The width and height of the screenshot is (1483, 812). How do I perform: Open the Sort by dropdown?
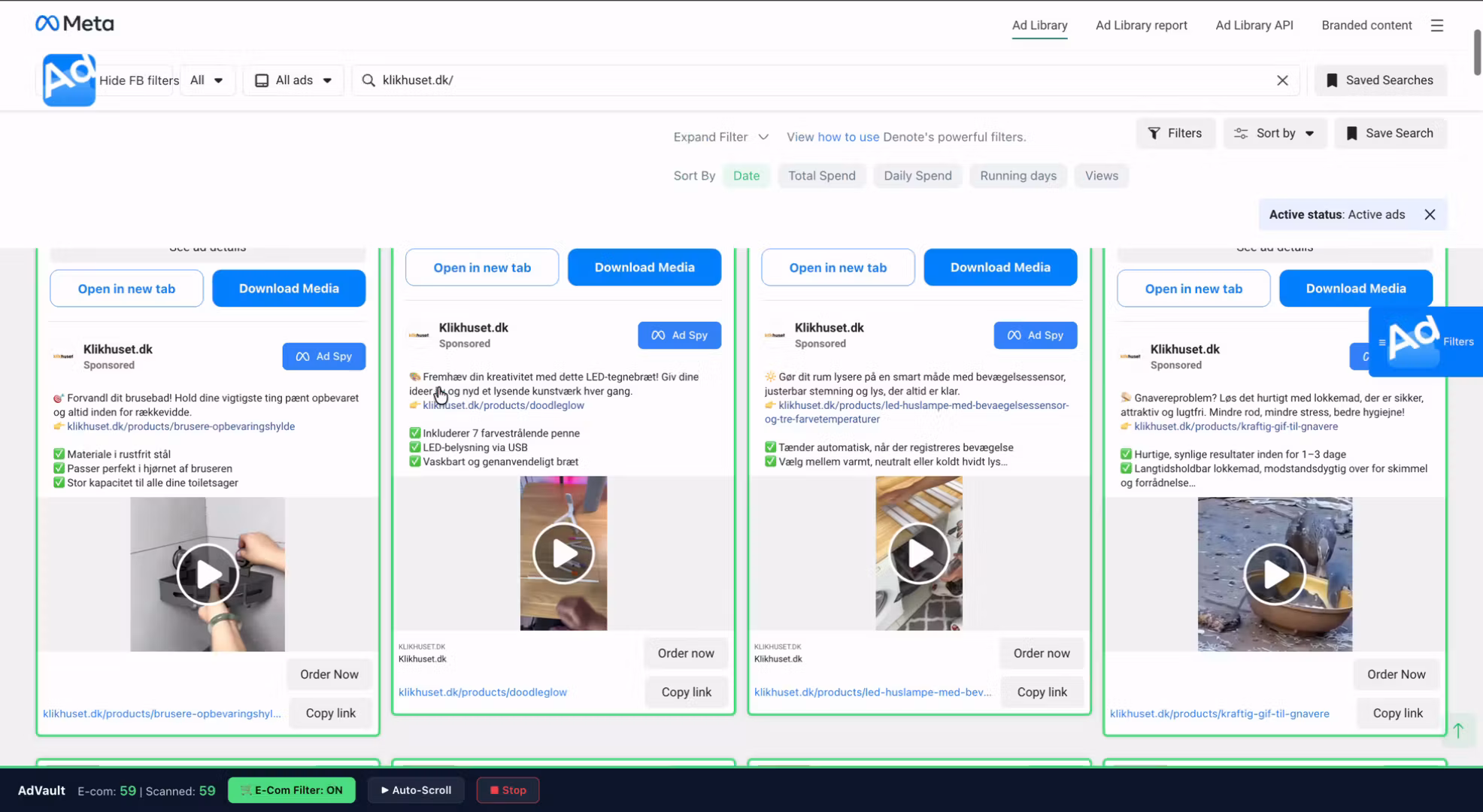pos(1275,133)
